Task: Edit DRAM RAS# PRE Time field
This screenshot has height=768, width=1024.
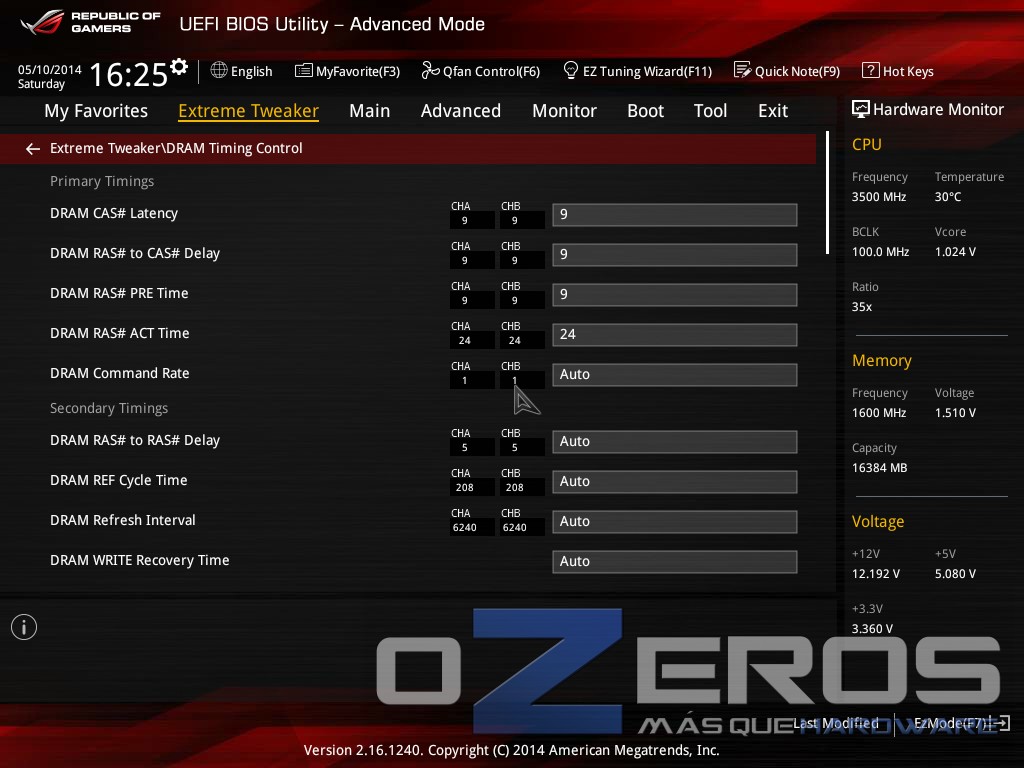Action: click(x=675, y=295)
